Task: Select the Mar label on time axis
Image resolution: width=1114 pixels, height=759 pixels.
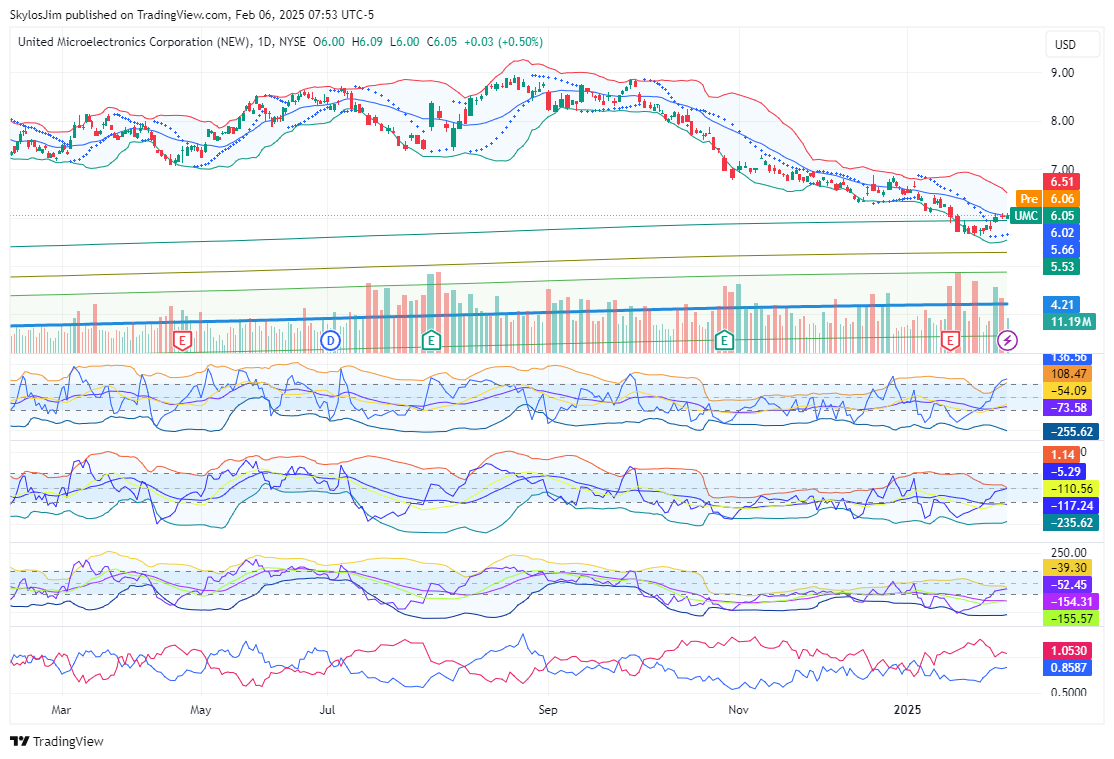Action: click(x=62, y=710)
